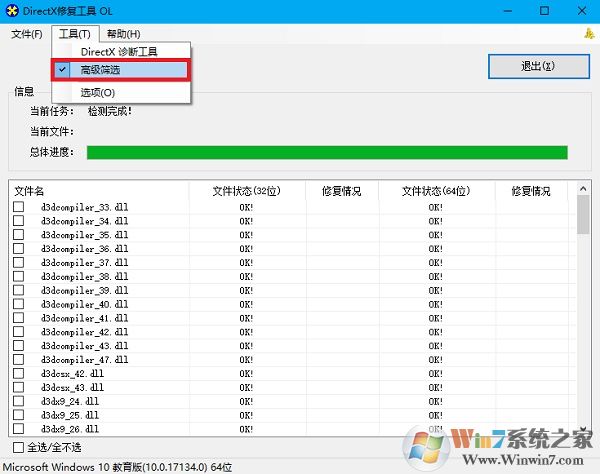Open the 帮助(H) menu
Viewport: 600px width, 474px height.
point(124,34)
